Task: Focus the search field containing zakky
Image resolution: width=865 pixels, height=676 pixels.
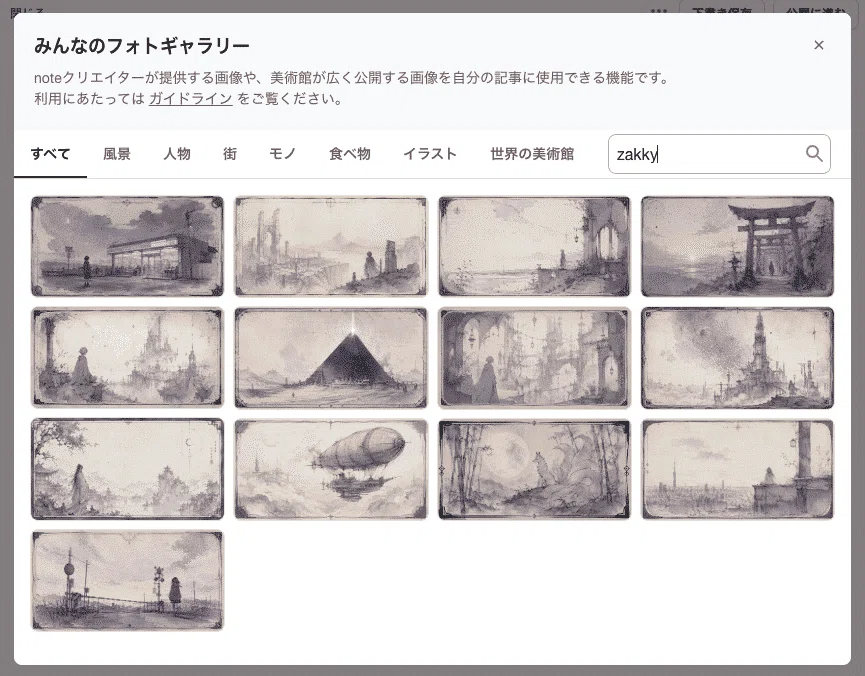Action: tap(719, 154)
